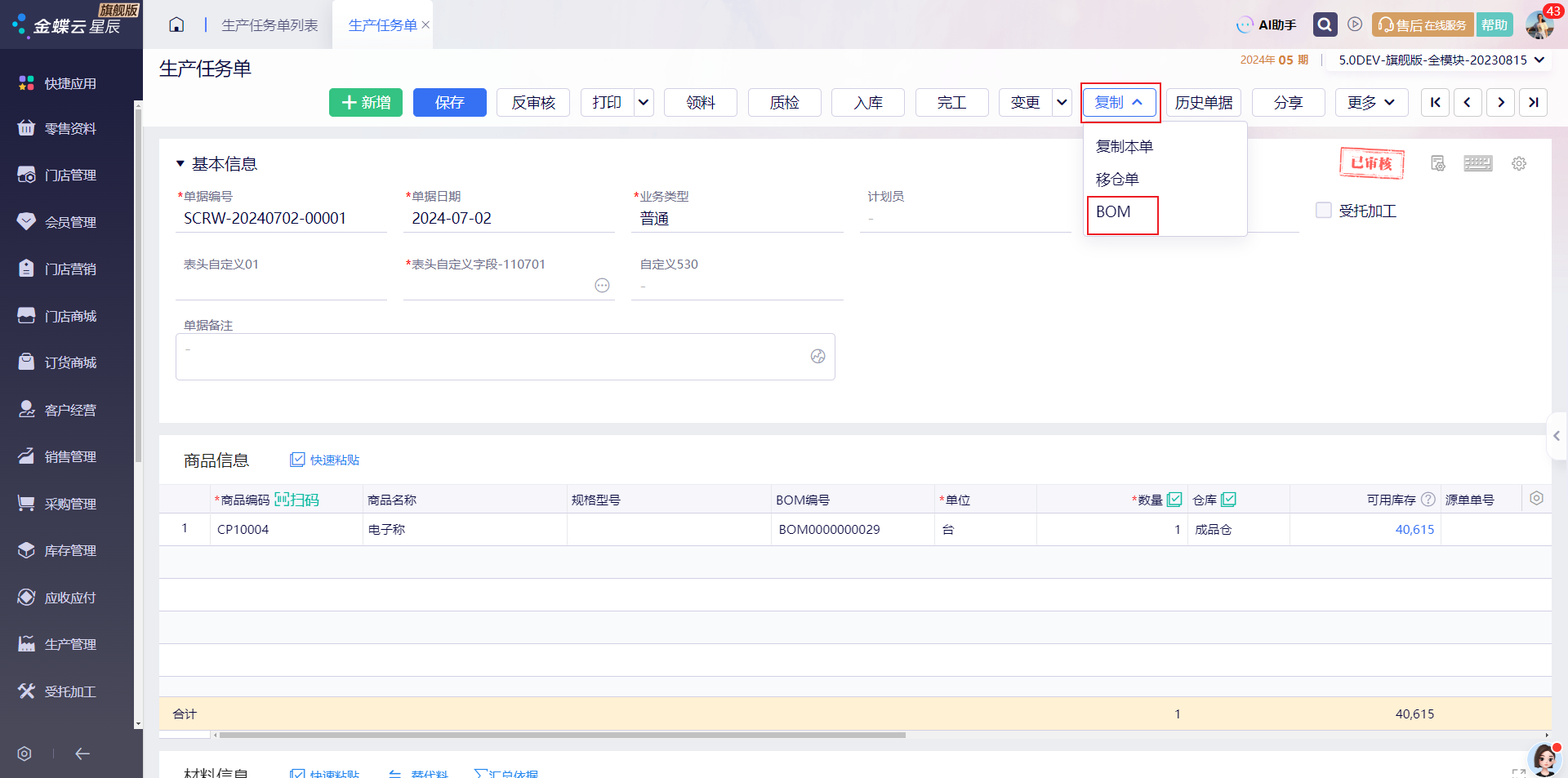The height and width of the screenshot is (778, 1568).
Task: Open the AI助手 assistant
Action: (1267, 24)
